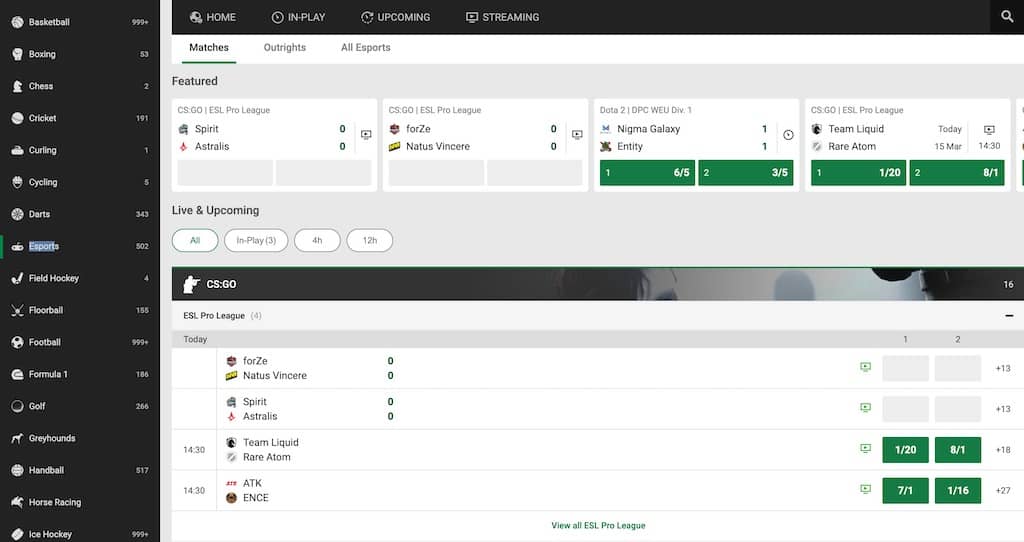
Task: Bet Team Liquid 1/20 in match list
Action: tap(905, 450)
